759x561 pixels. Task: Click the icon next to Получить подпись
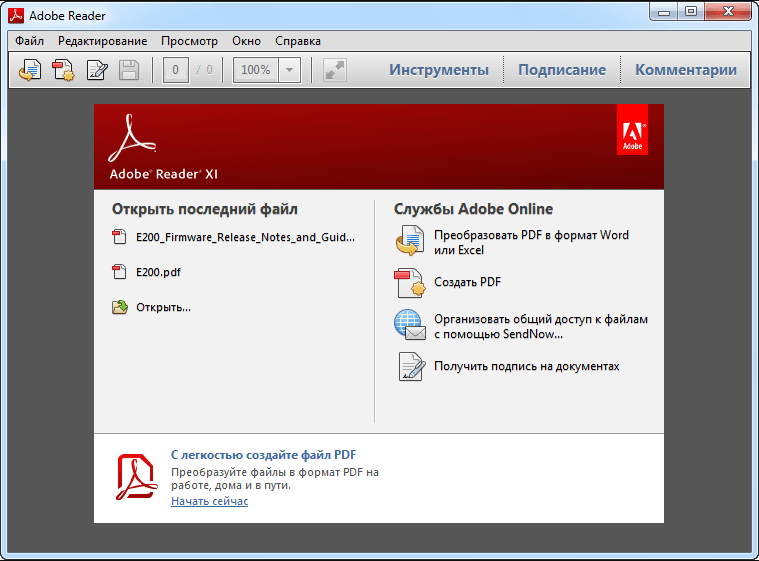point(411,366)
